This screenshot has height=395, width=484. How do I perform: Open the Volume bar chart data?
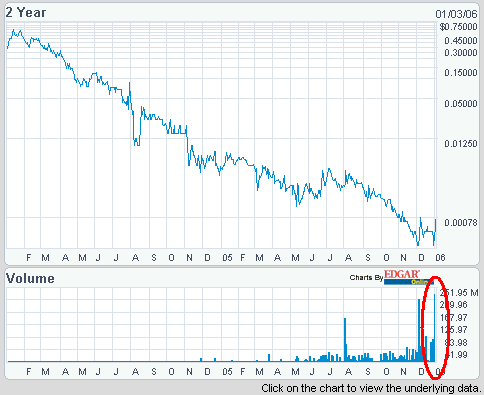pos(221,325)
